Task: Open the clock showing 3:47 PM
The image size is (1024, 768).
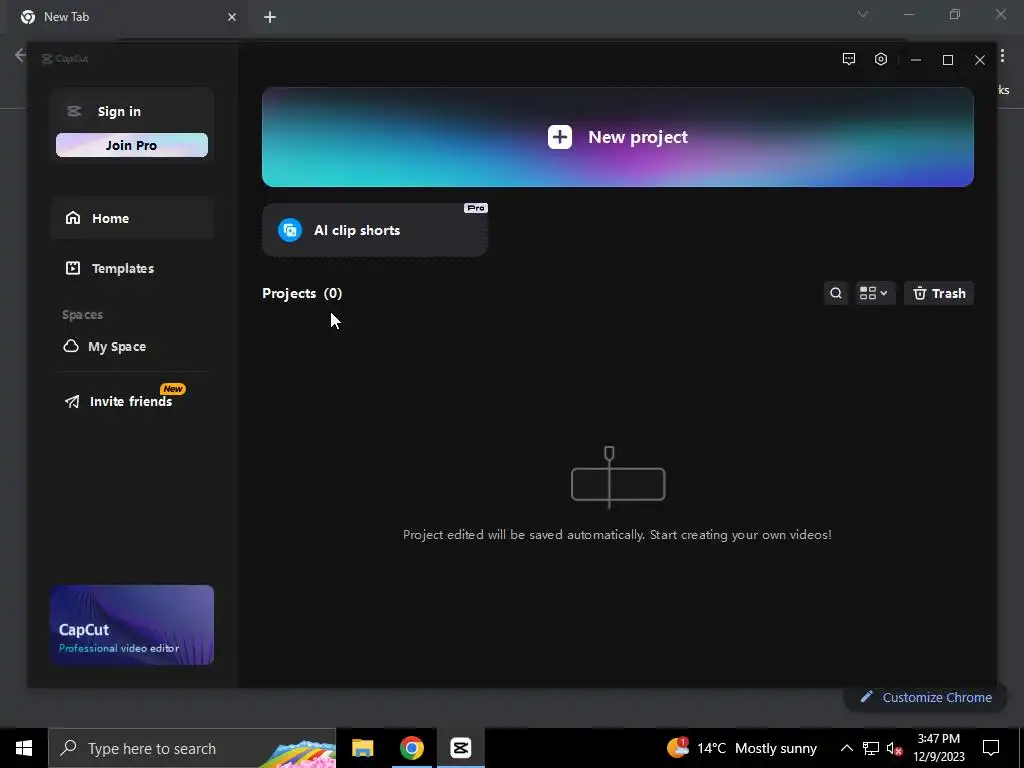Action: point(939,748)
